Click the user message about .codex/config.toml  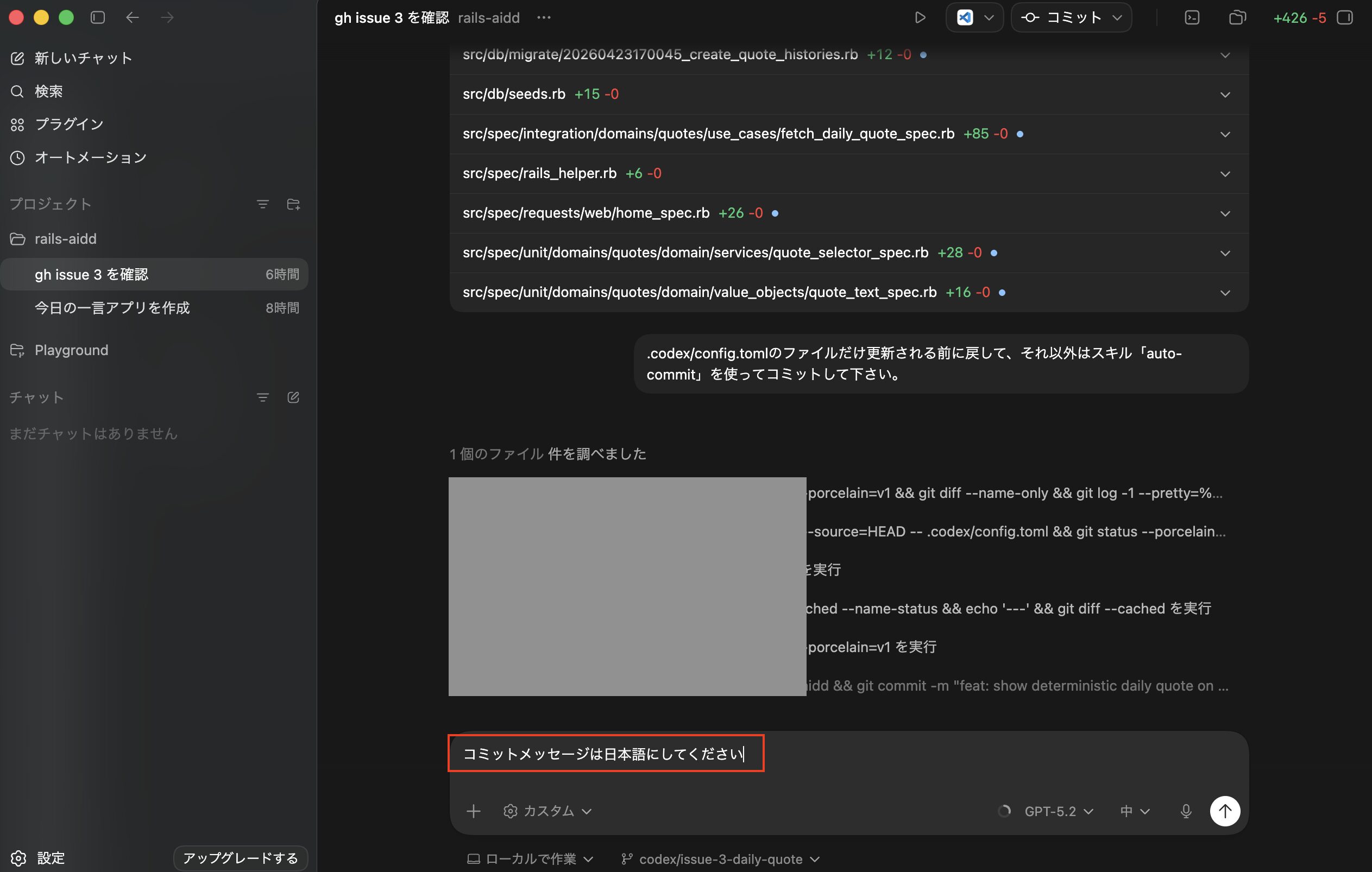941,363
